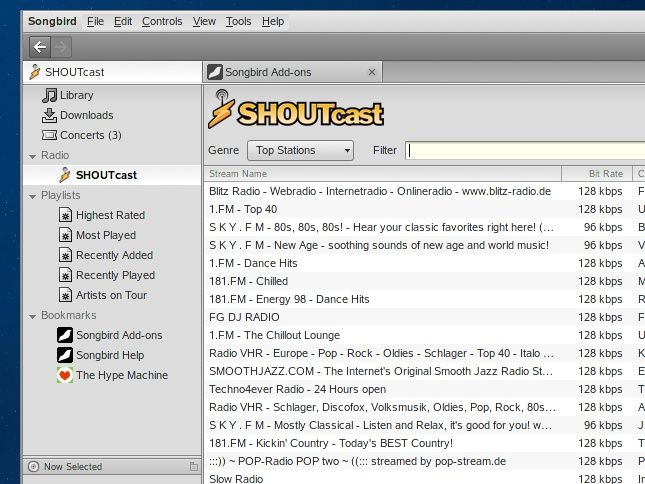The height and width of the screenshot is (484, 645).
Task: Click the Downloads arrow icon
Action: tap(49, 116)
